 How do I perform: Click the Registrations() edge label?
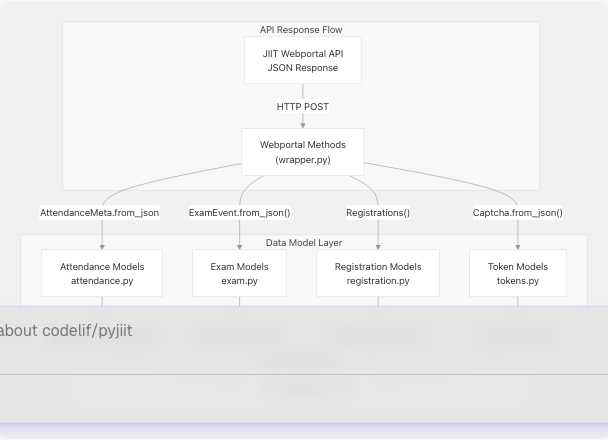(378, 213)
